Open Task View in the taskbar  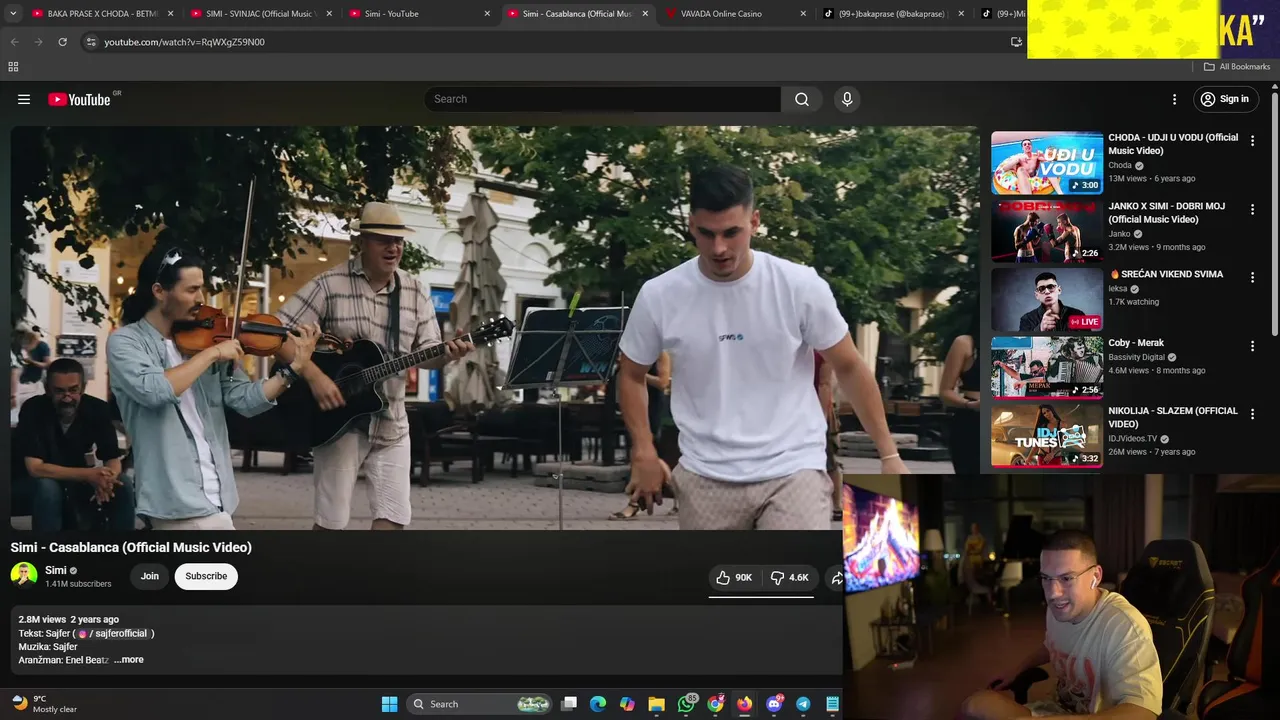pos(569,704)
